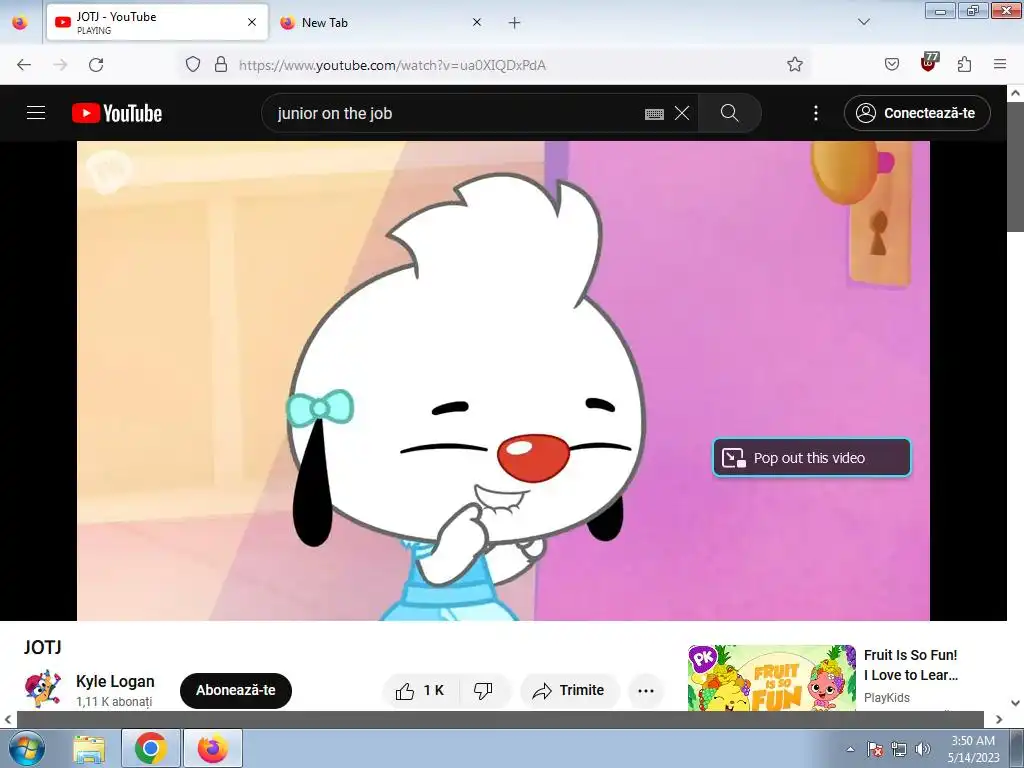Close the New Tab tab
The image size is (1024, 768).
click(477, 22)
